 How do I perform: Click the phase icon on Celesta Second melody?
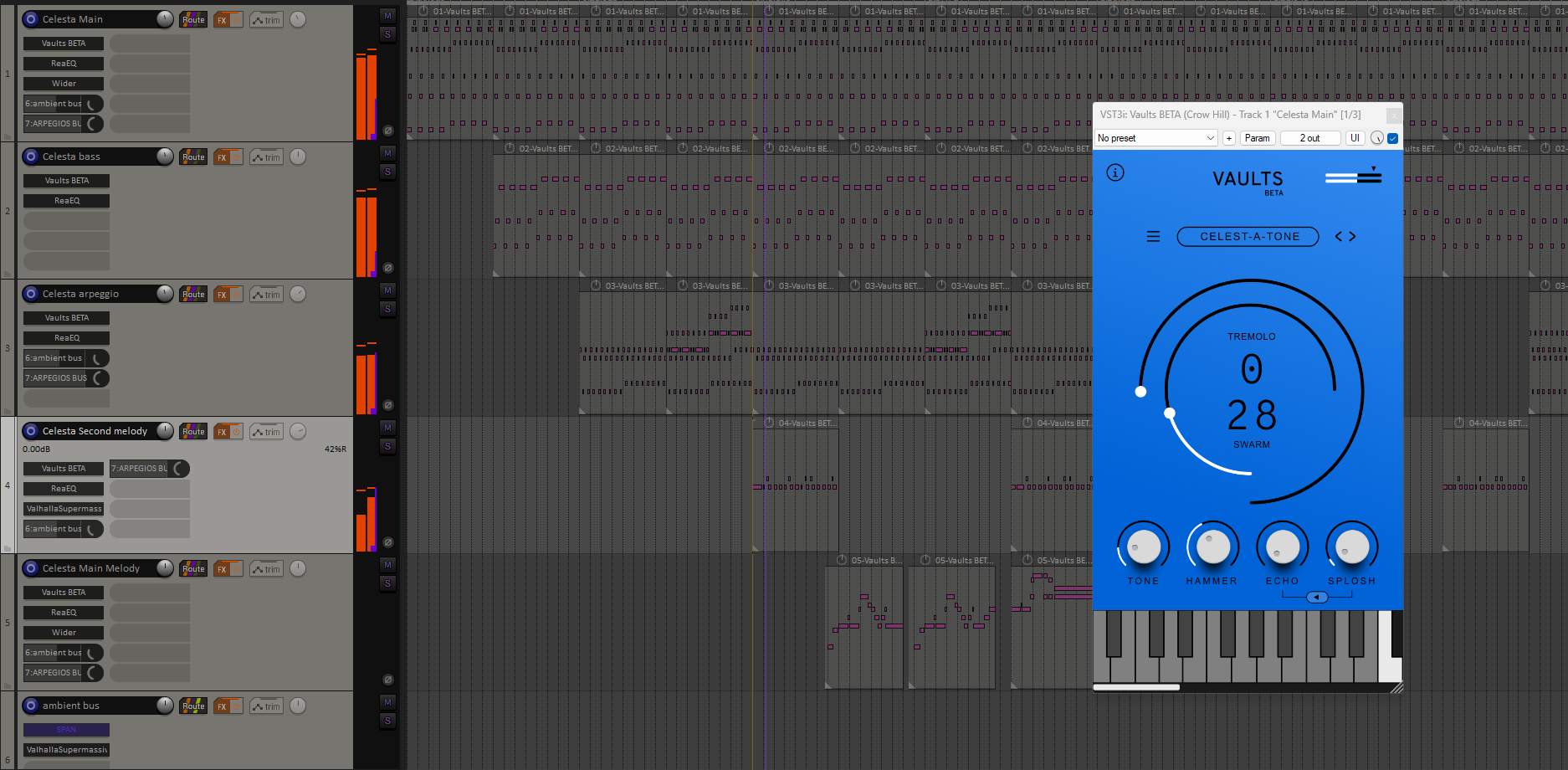tap(387, 542)
